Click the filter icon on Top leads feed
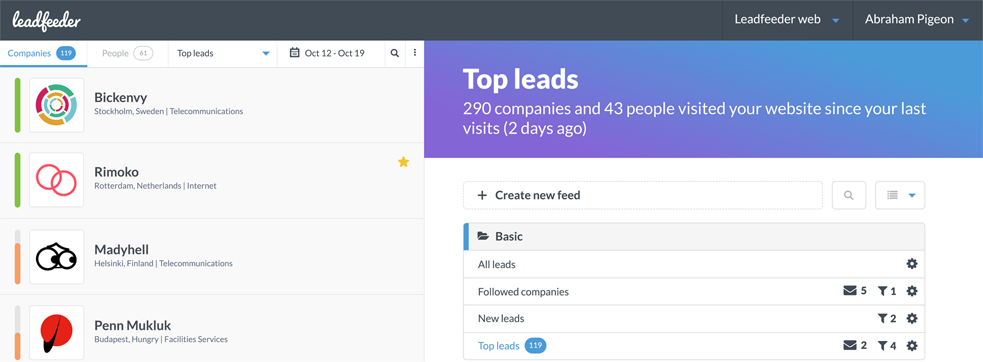 (x=883, y=345)
